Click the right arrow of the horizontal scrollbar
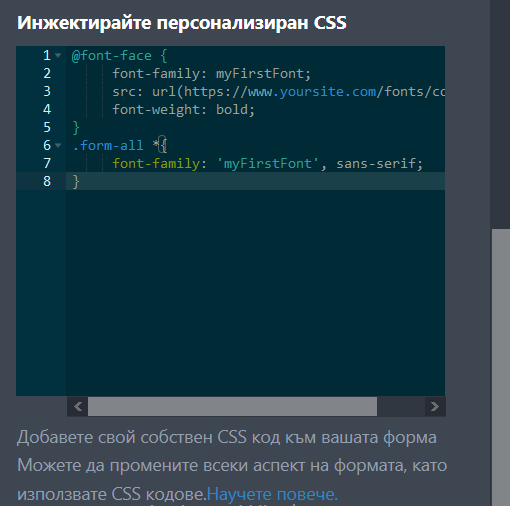510x506 pixels. 435,406
